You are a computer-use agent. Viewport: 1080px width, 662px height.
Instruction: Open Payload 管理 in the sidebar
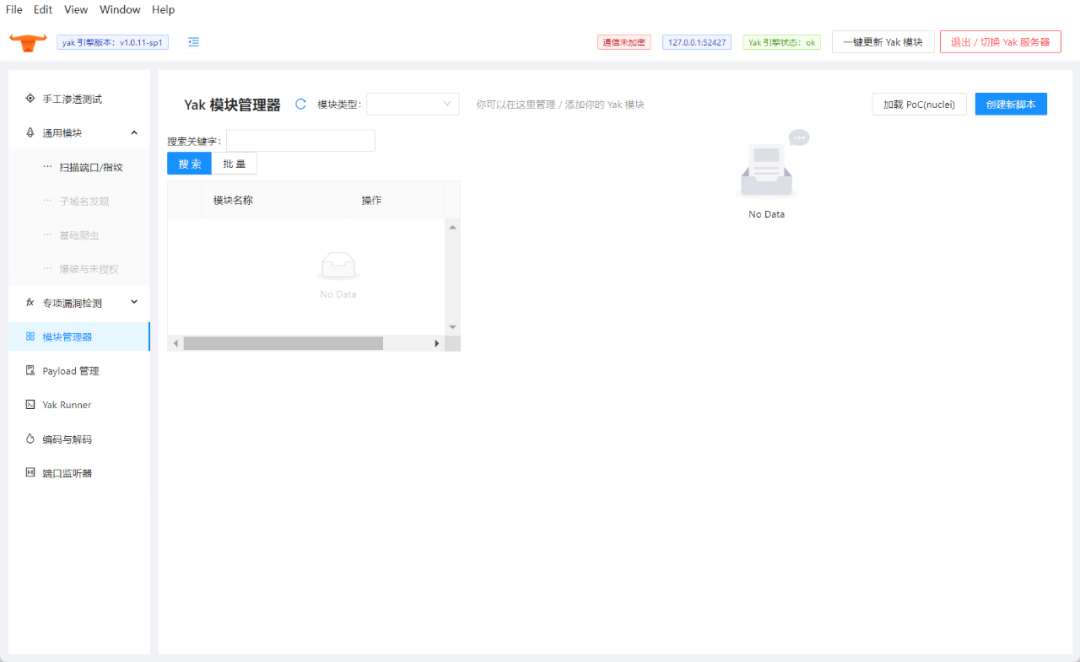pos(79,371)
